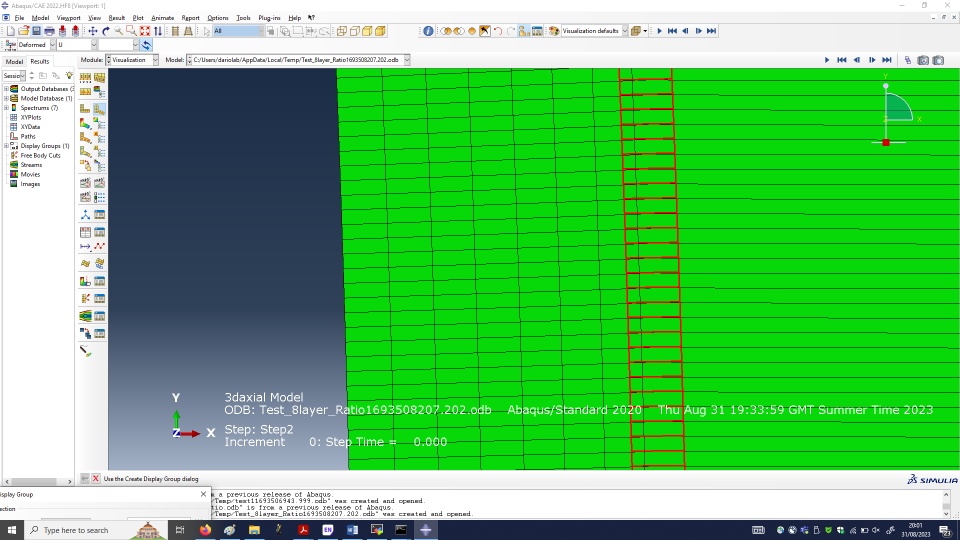Image resolution: width=960 pixels, height=540 pixels.
Task: Select the Magnify View tool
Action: (x=118, y=31)
